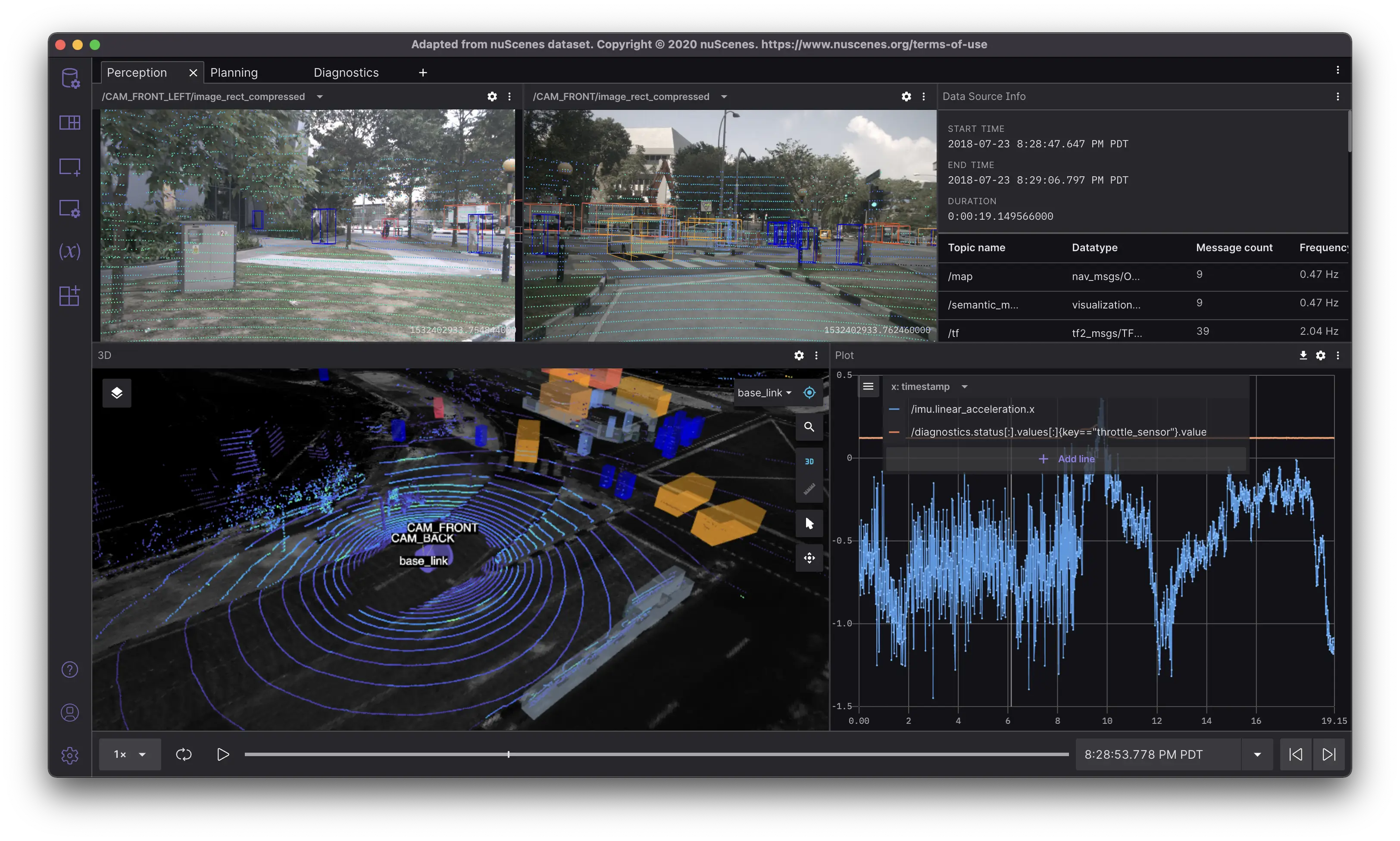Image resolution: width=1400 pixels, height=841 pixels.
Task: Switch to the Planning tab
Action: tap(234, 72)
